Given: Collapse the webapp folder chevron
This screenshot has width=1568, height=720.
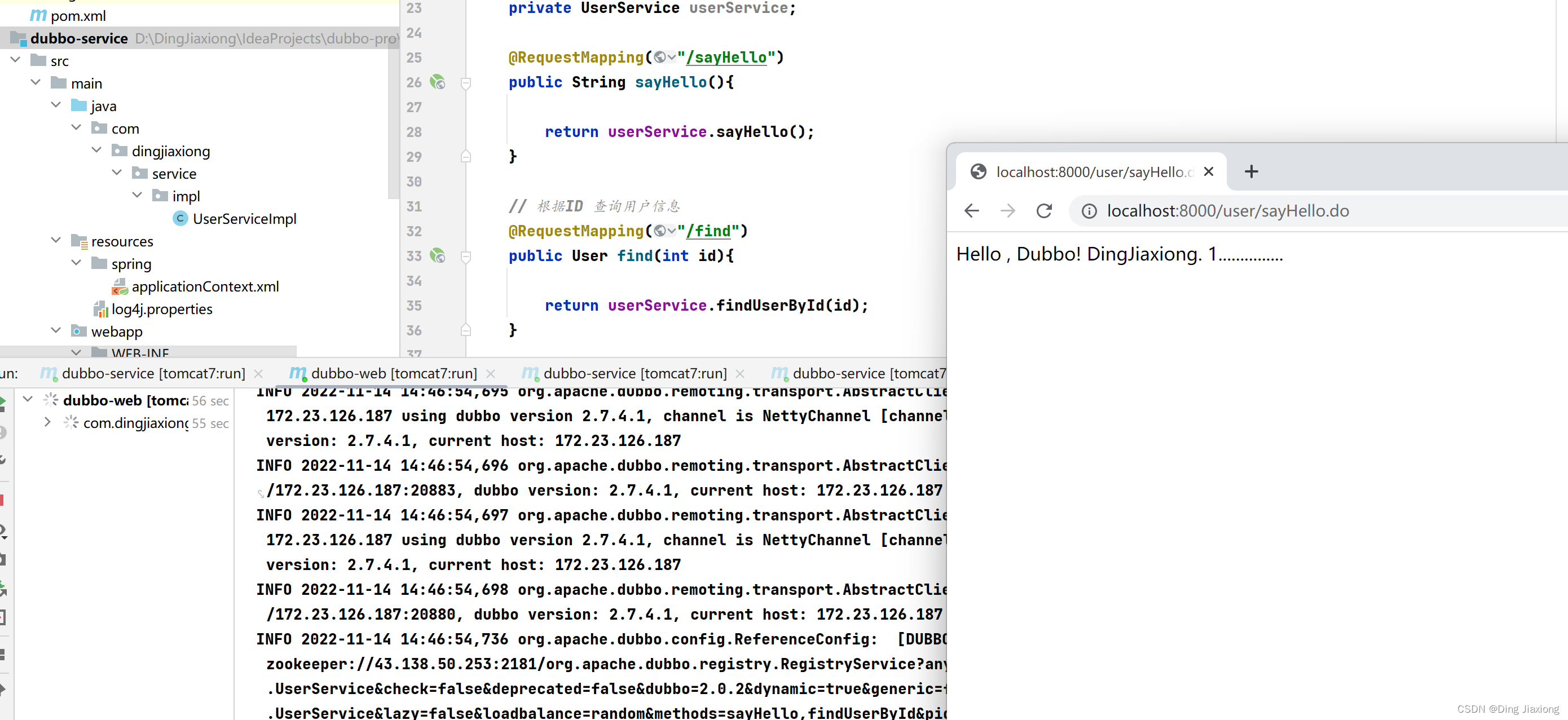Looking at the screenshot, I should 56,330.
